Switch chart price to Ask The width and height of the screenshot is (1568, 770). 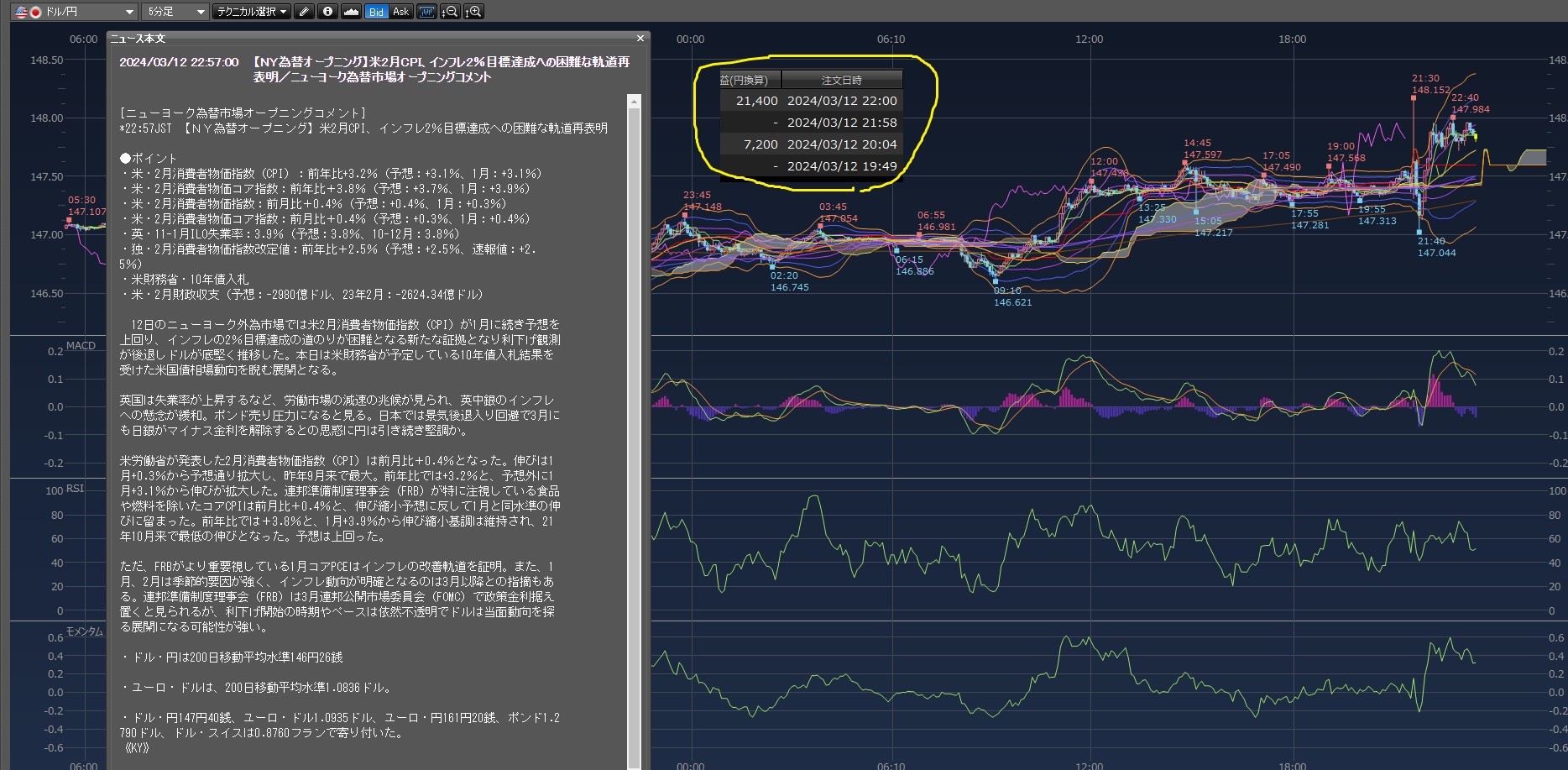(x=400, y=12)
